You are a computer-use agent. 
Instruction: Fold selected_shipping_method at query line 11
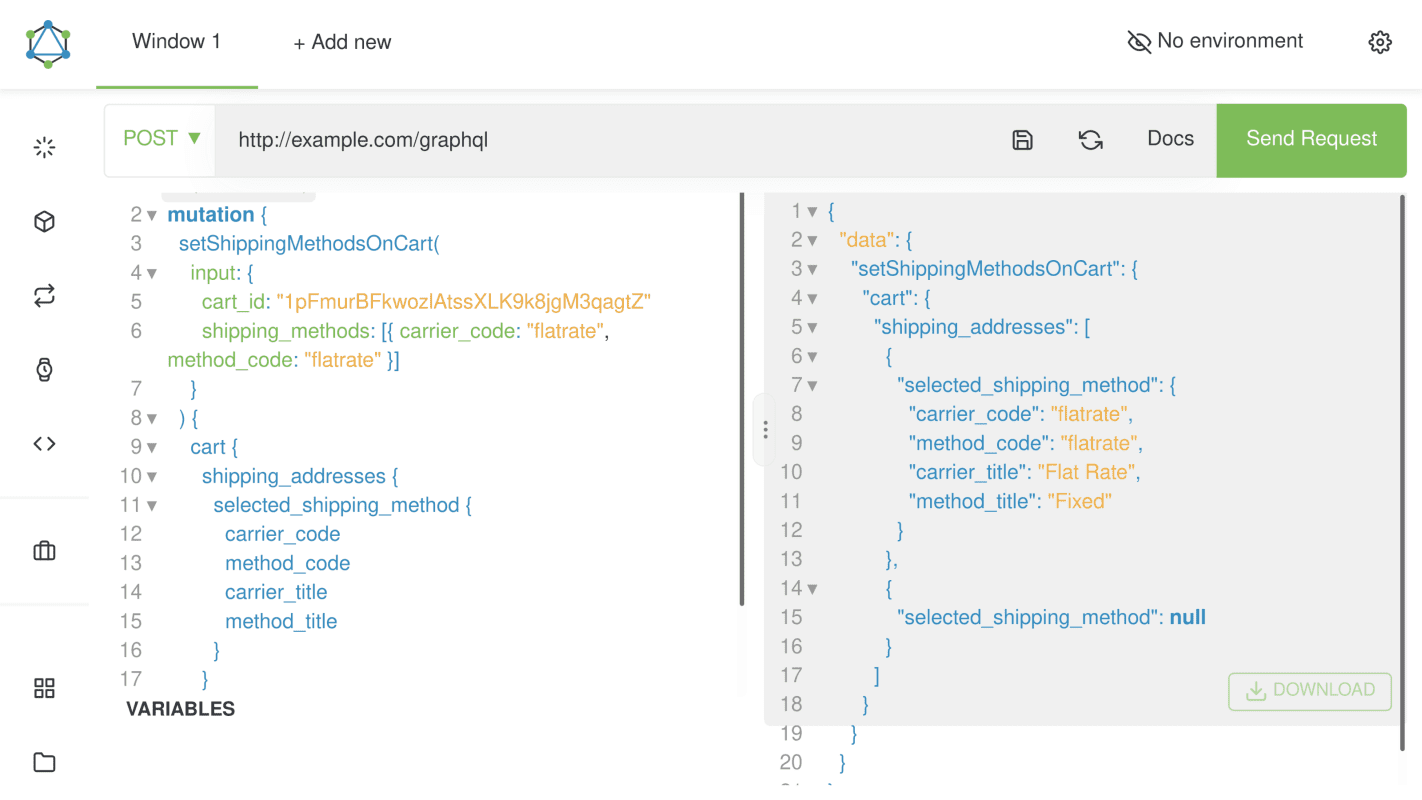152,505
